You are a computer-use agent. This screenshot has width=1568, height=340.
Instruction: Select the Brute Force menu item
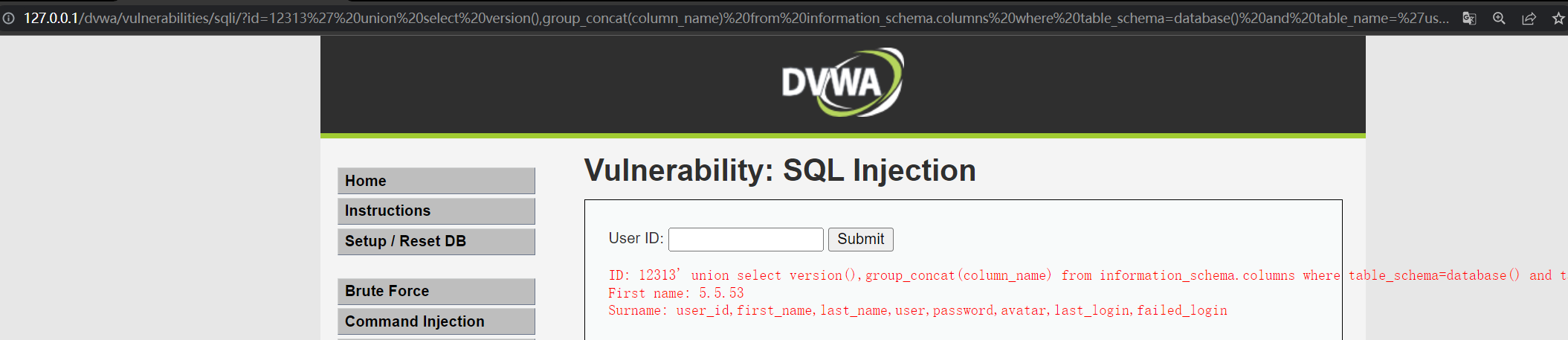[436, 291]
